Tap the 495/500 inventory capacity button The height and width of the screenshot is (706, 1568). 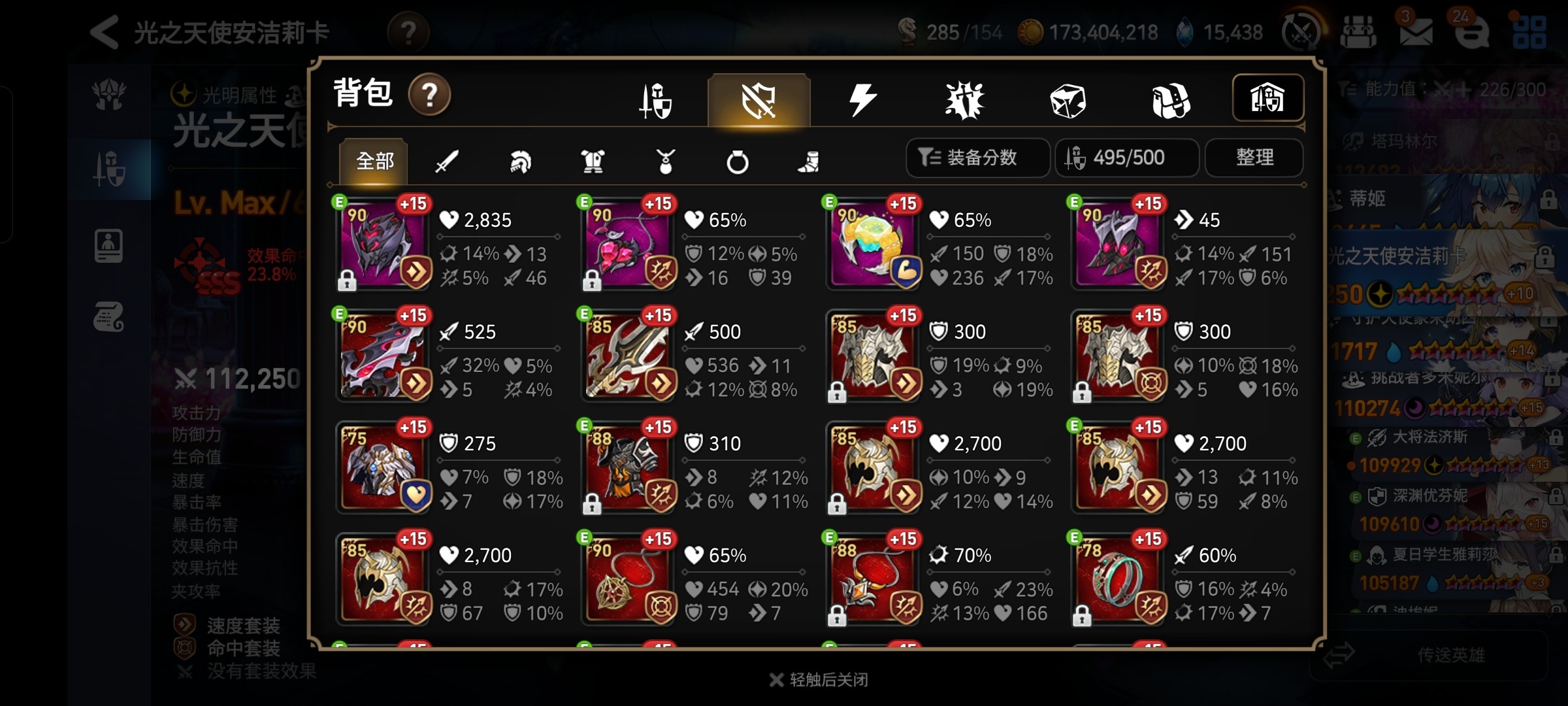click(x=1127, y=158)
